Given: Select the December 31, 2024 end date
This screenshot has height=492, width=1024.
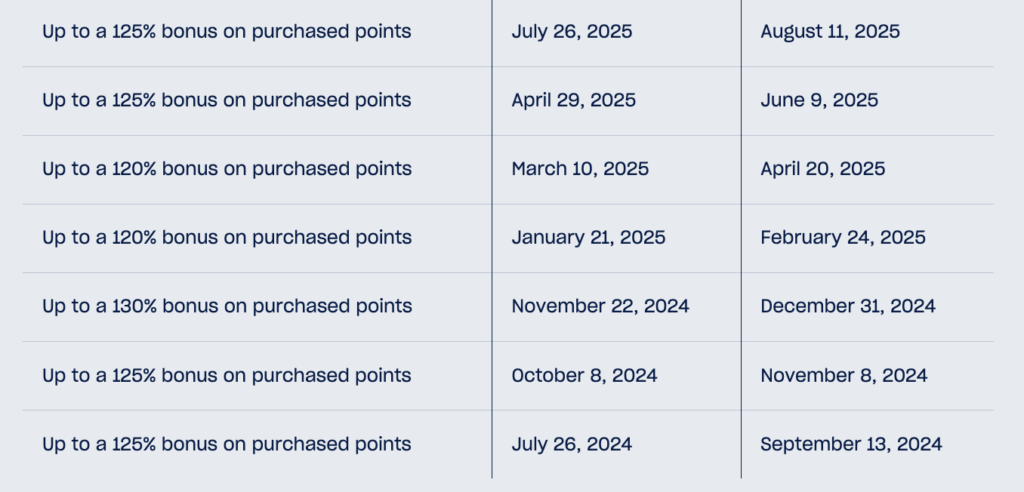Looking at the screenshot, I should coord(848,306).
